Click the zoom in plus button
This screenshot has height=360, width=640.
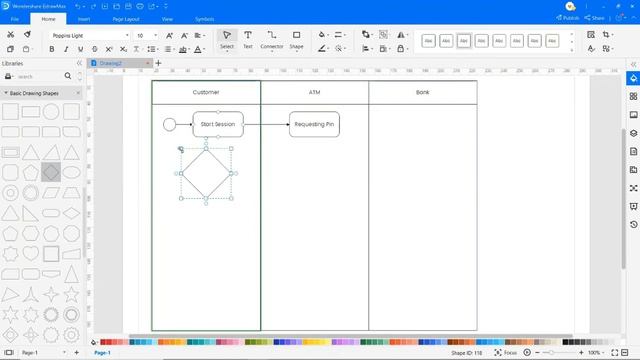[x=581, y=352]
